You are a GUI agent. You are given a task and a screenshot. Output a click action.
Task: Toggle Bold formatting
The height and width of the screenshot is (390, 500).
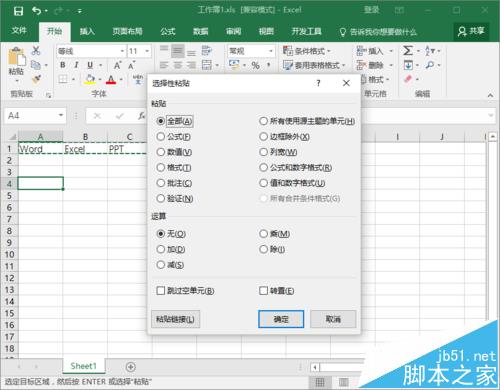[x=63, y=65]
